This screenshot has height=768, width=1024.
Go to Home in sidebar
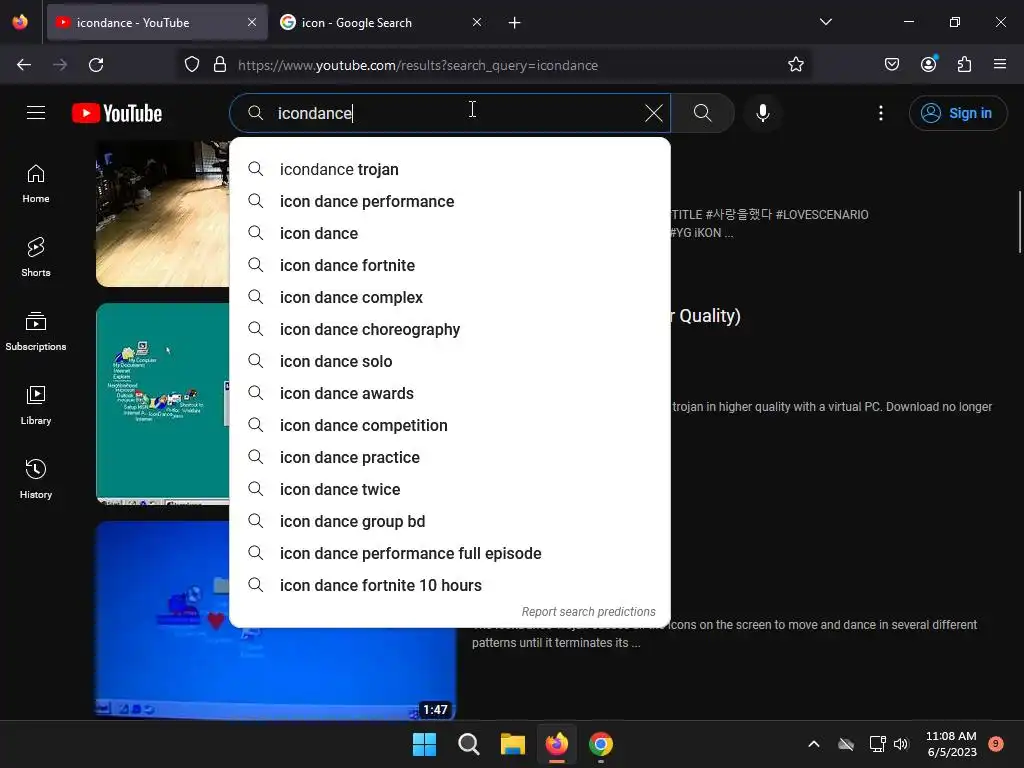coord(36,184)
